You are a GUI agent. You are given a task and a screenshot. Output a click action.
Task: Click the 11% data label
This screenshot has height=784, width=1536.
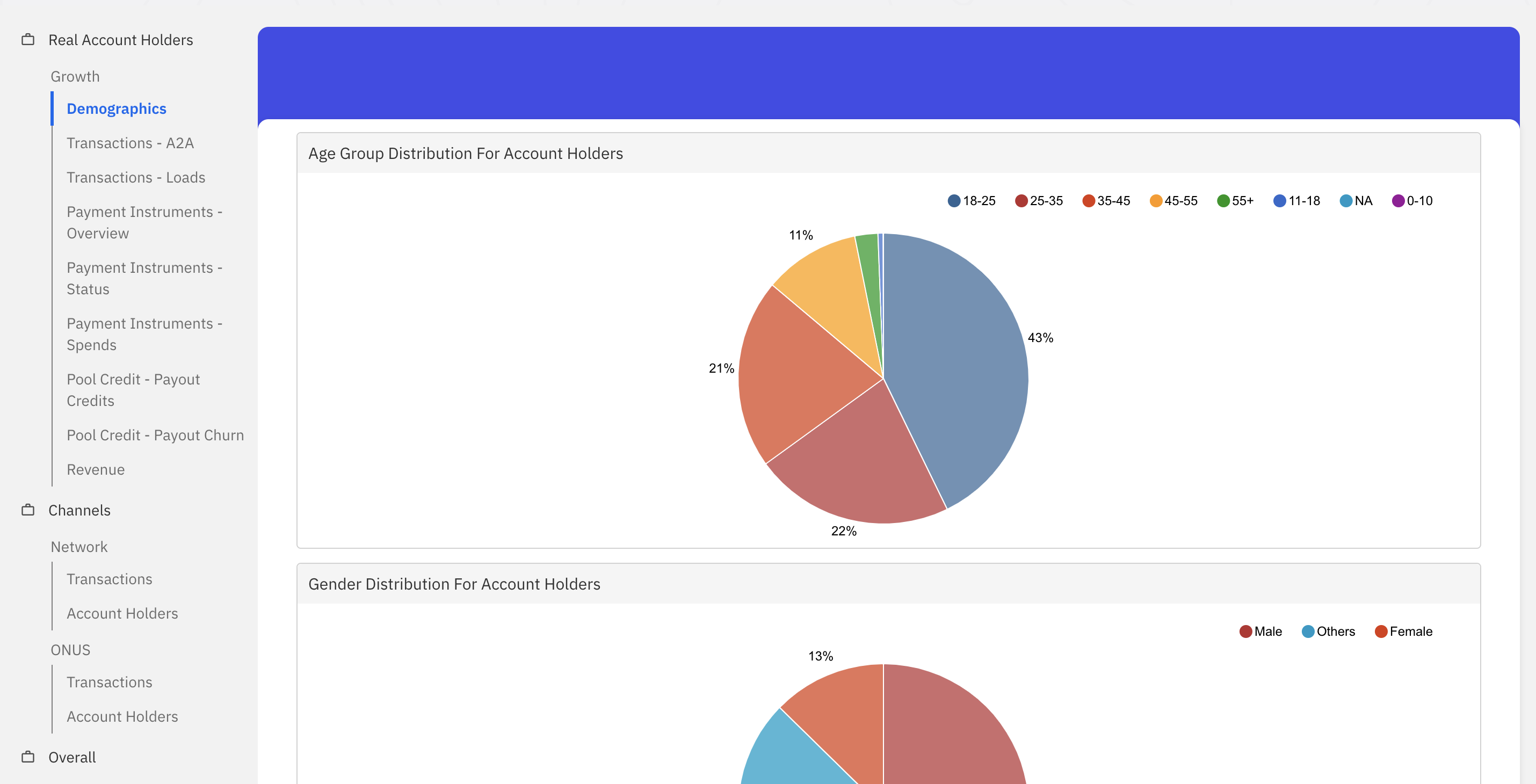801,235
